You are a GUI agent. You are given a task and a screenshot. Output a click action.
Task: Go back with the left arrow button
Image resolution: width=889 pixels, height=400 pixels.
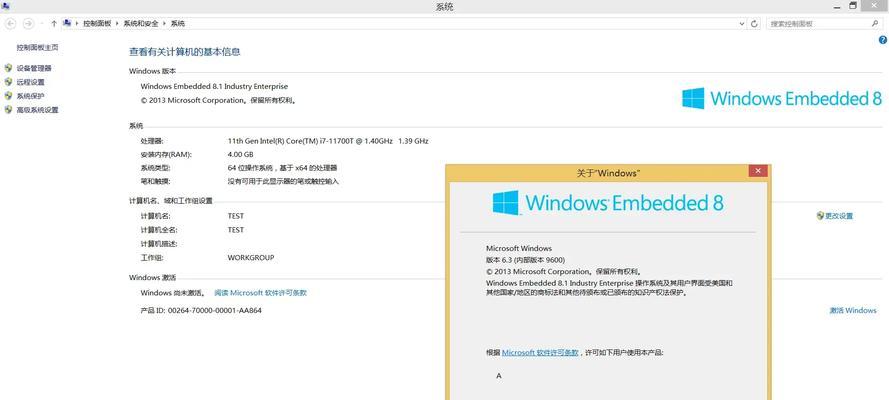click(x=10, y=24)
